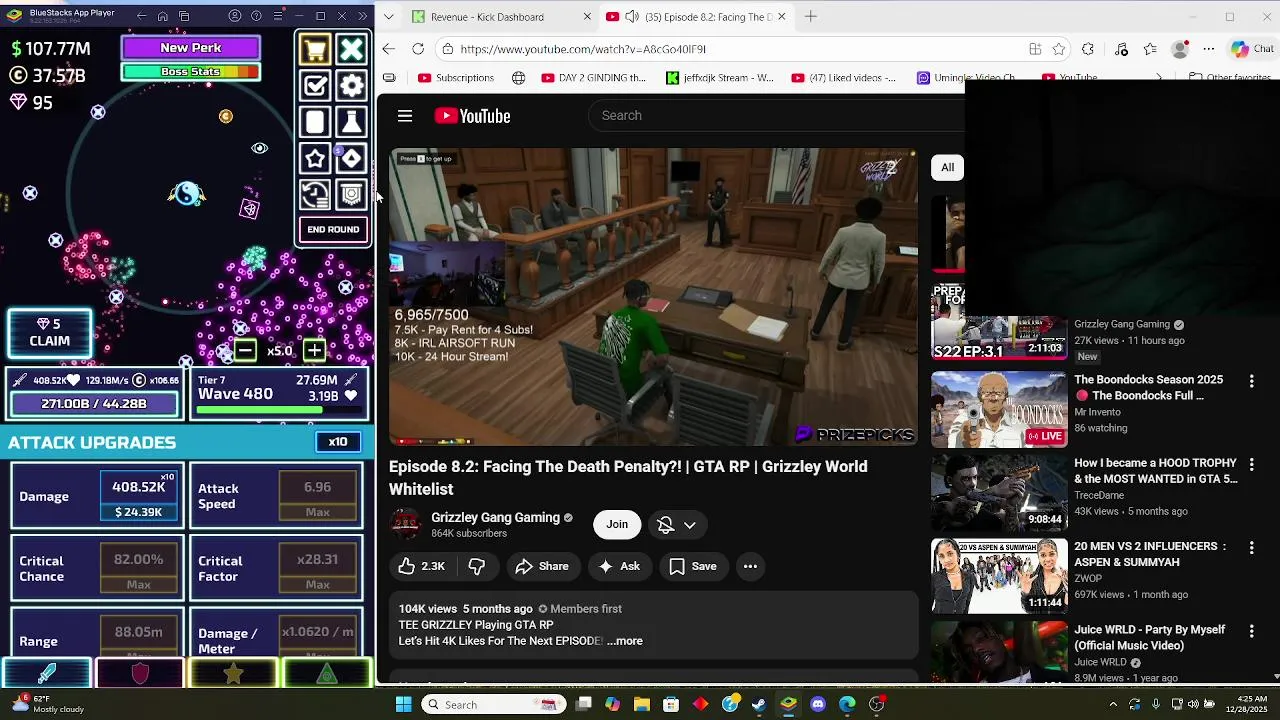This screenshot has height=720, width=1280.
Task: Click BlueStacks home icon
Action: tap(162, 16)
